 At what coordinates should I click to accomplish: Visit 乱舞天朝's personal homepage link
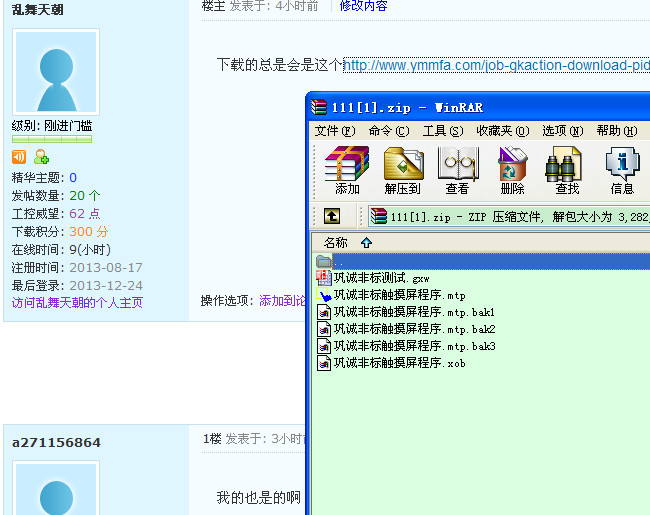(77, 303)
